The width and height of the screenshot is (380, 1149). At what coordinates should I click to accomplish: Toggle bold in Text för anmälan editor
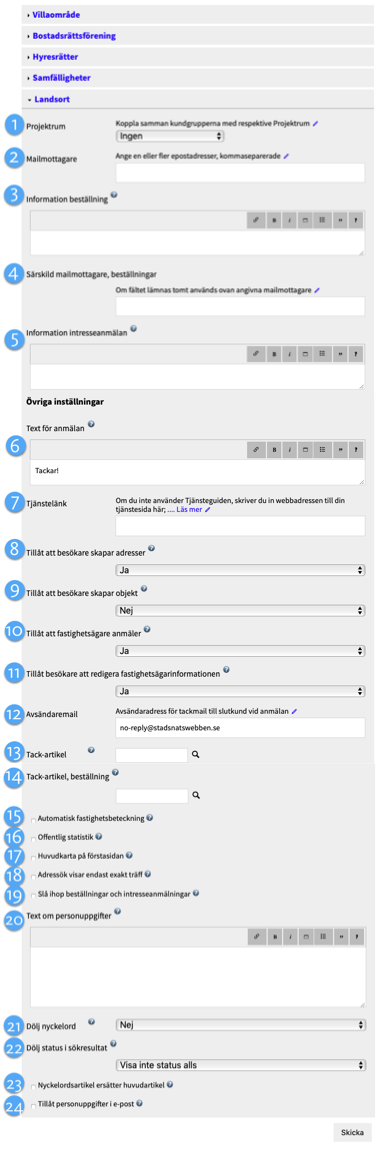(x=273, y=449)
